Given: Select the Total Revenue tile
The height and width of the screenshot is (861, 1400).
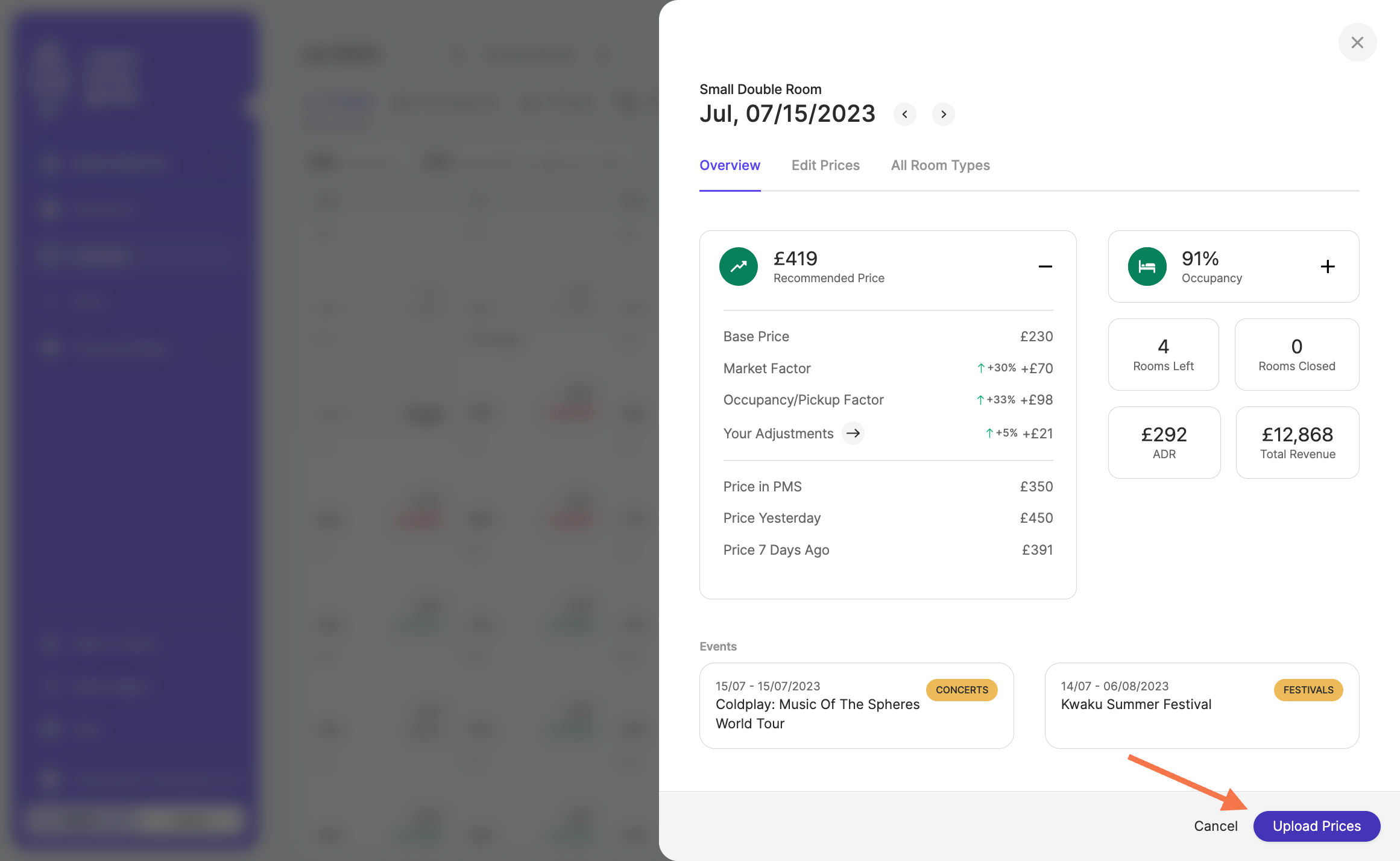Looking at the screenshot, I should coord(1298,443).
